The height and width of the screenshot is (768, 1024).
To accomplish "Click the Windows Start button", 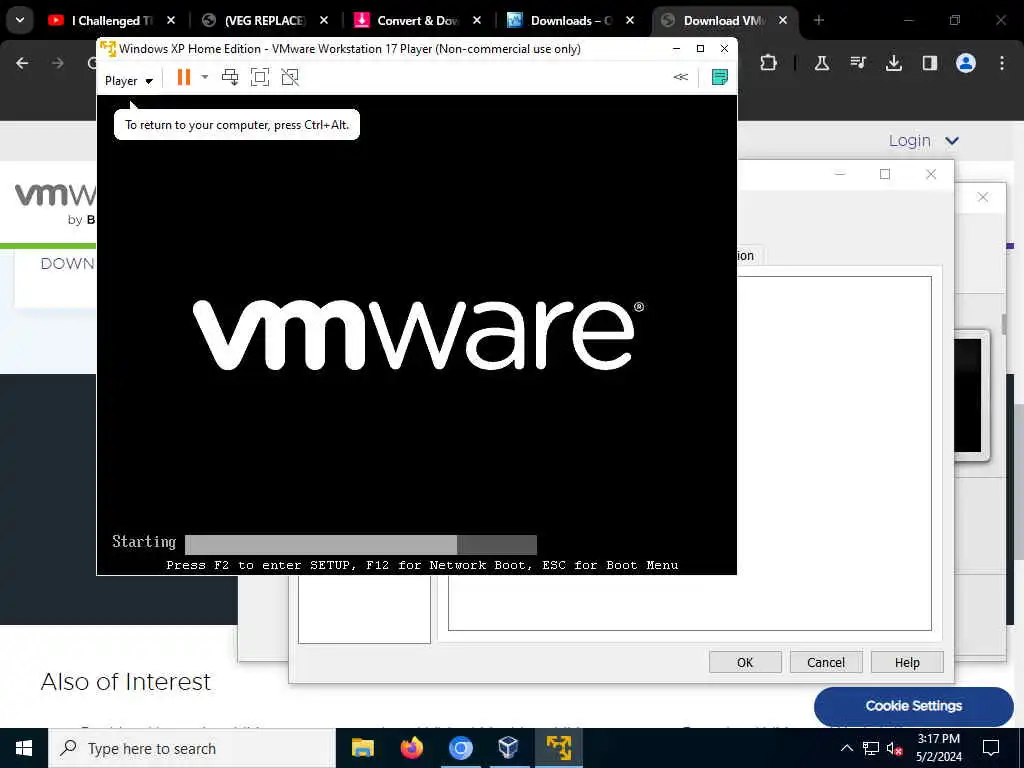I will point(24,748).
